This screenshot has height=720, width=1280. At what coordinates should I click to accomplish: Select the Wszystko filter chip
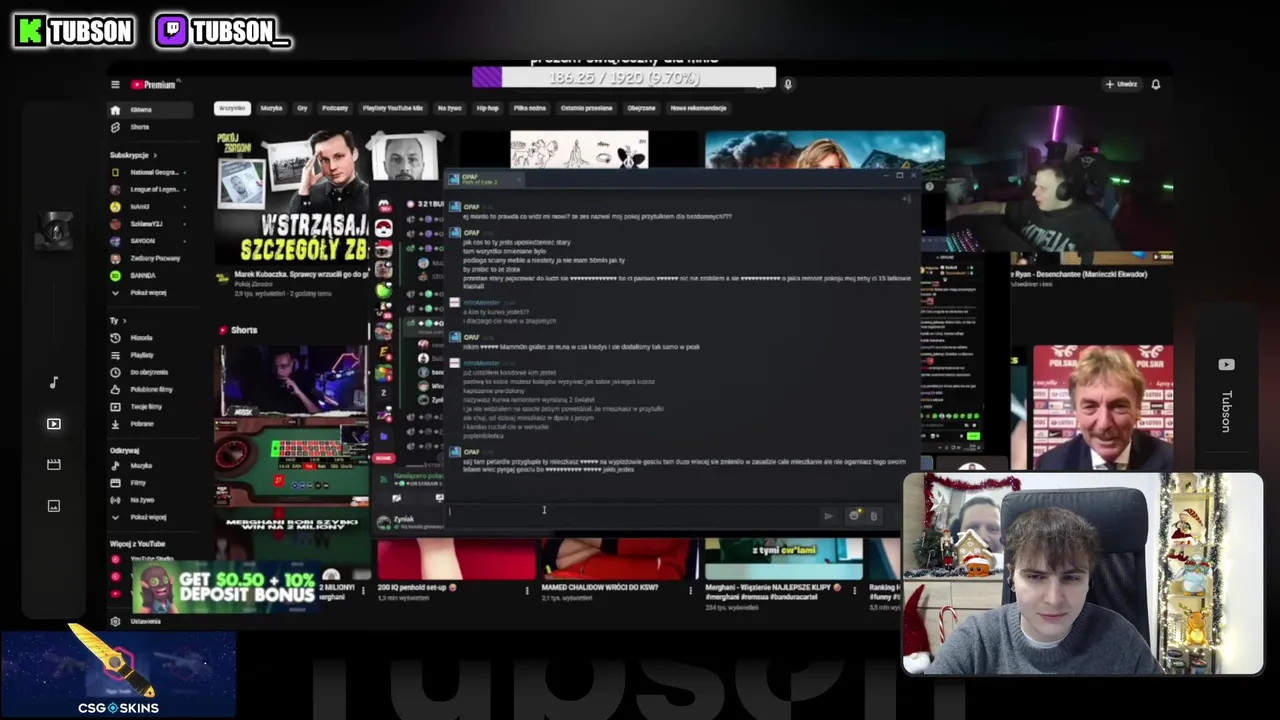tap(232, 108)
